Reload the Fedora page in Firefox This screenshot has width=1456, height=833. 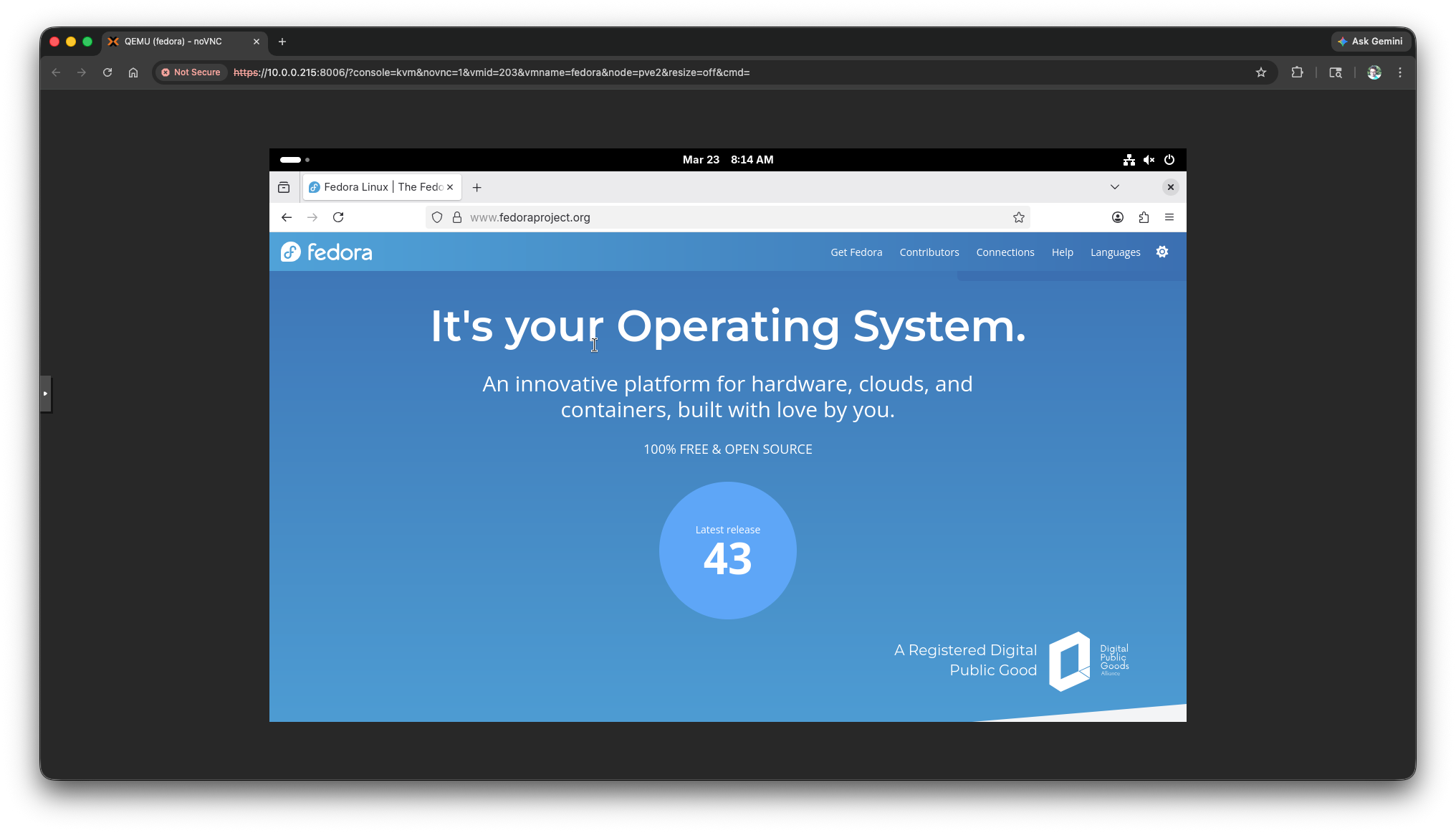point(338,217)
